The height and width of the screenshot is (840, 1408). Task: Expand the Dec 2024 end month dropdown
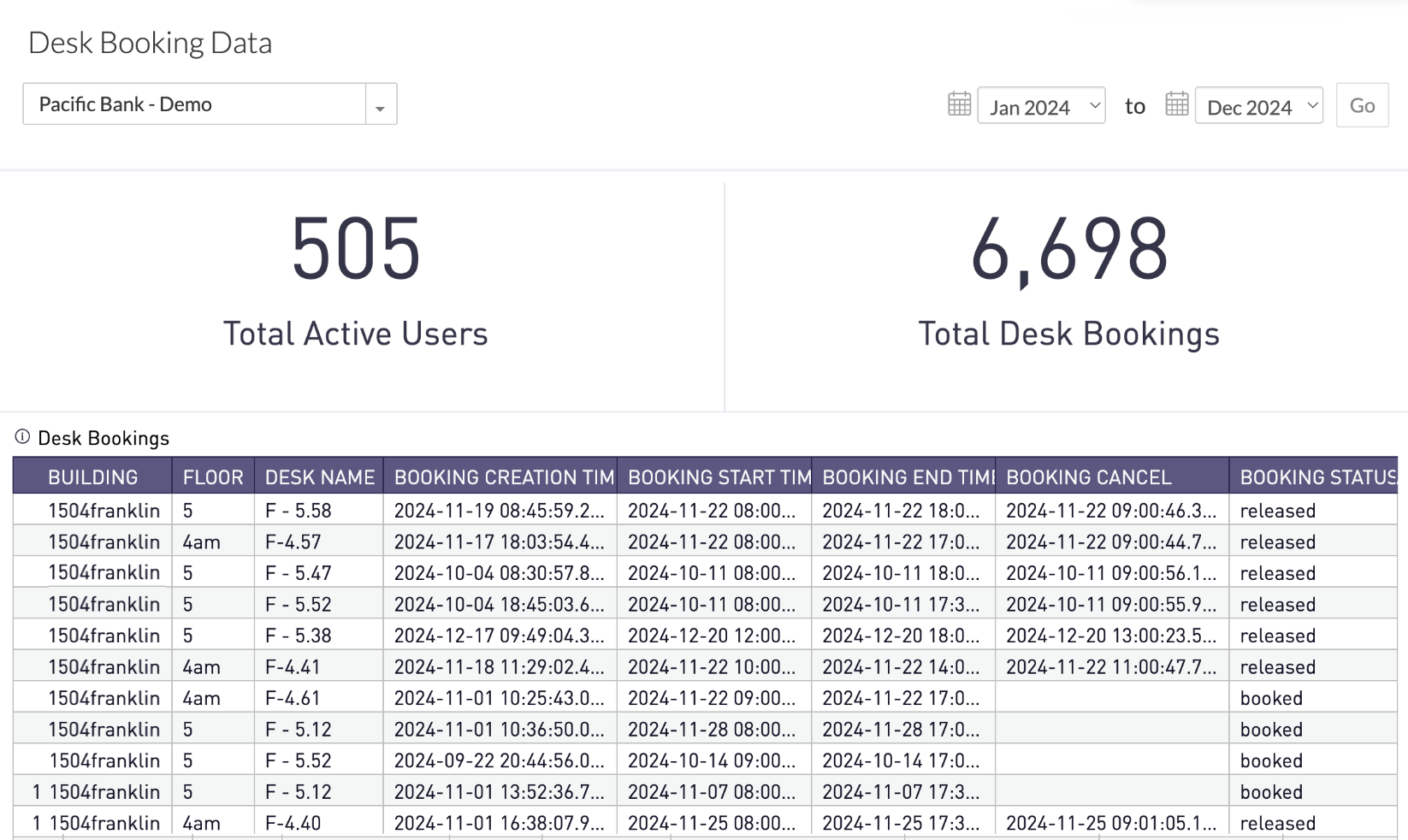click(1258, 107)
